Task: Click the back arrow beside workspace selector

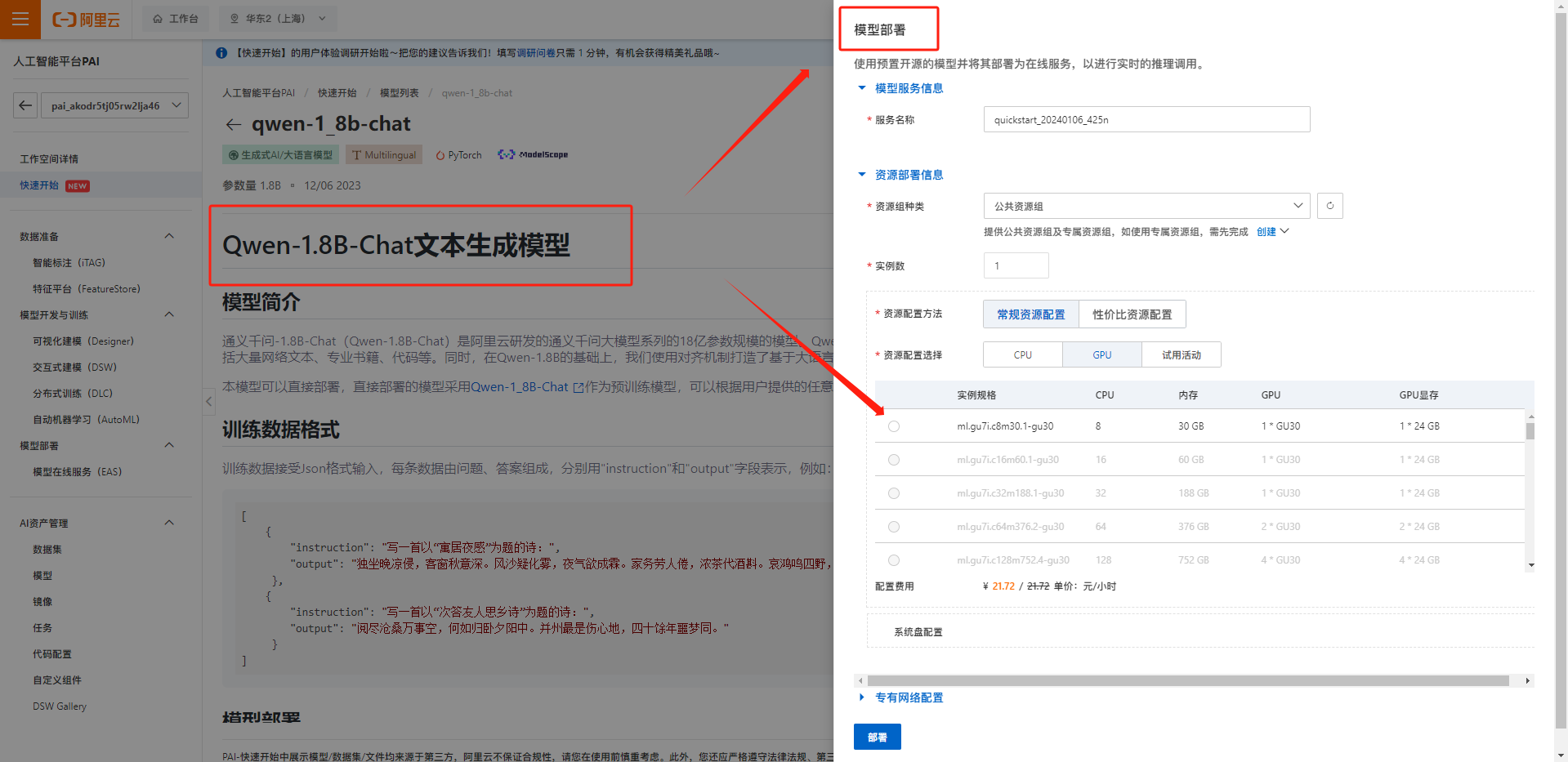Action: [x=25, y=105]
